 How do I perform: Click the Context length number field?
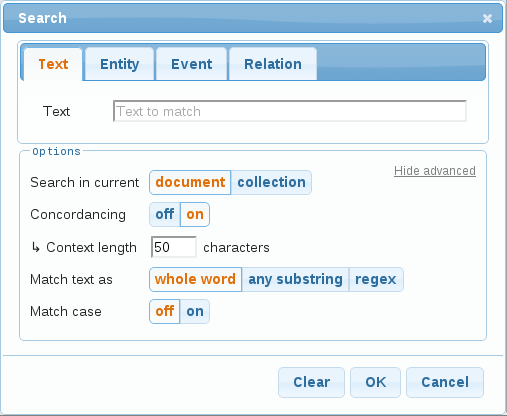(174, 247)
